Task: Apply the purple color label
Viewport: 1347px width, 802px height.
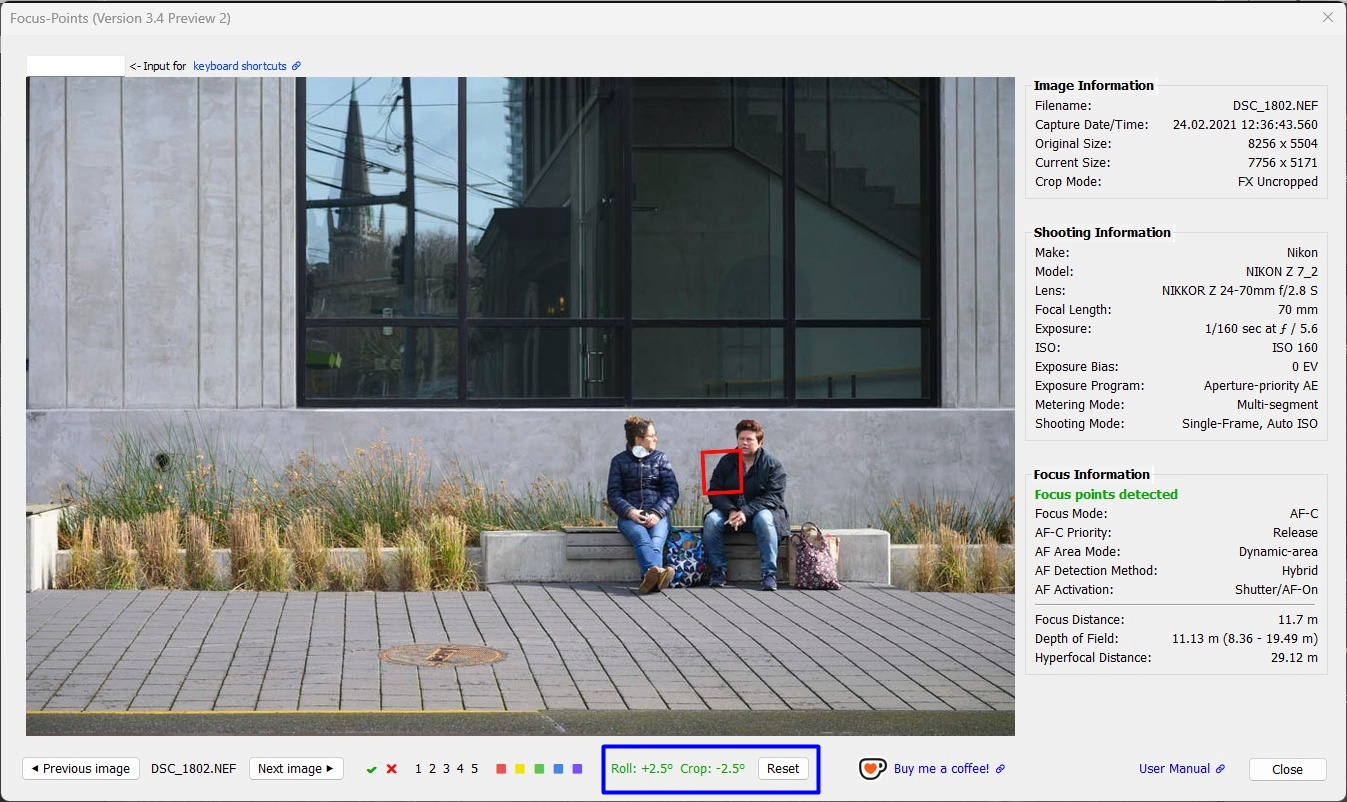Action: tap(577, 769)
